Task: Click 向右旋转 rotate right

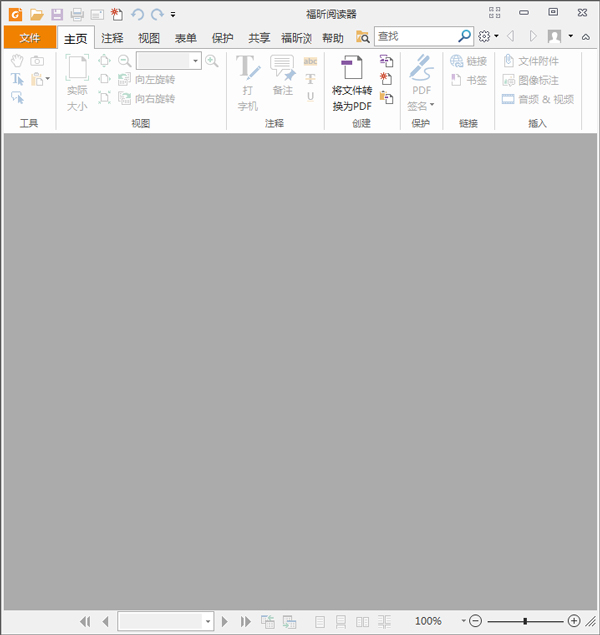Action: pos(147,98)
